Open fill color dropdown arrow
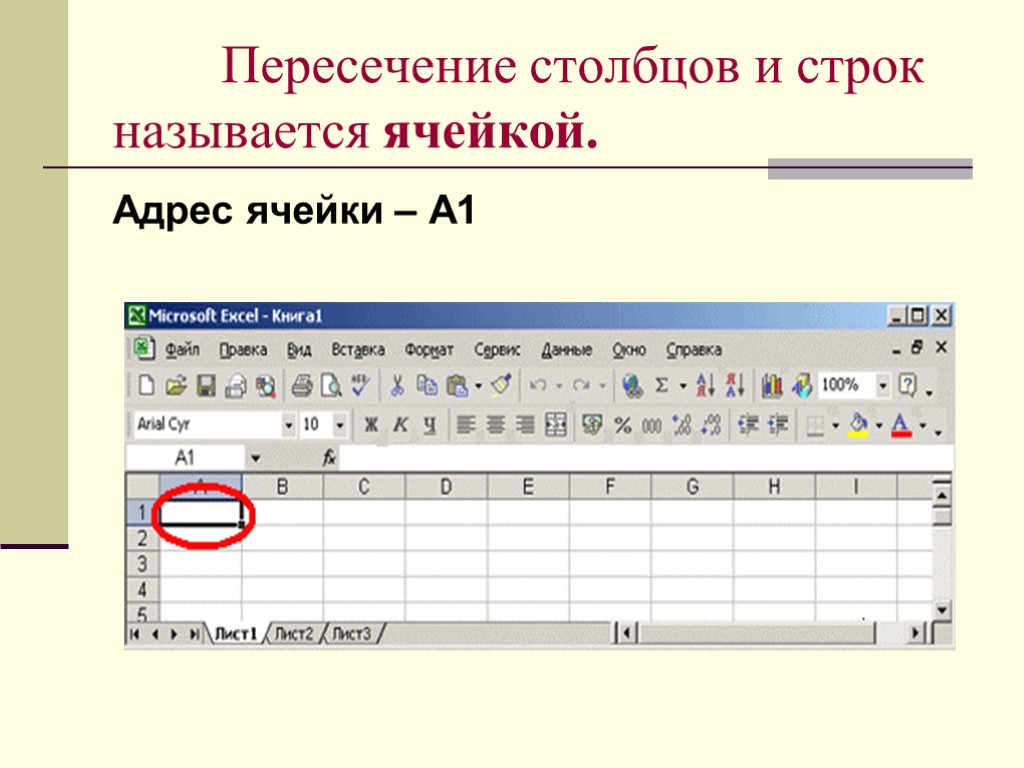 (879, 426)
